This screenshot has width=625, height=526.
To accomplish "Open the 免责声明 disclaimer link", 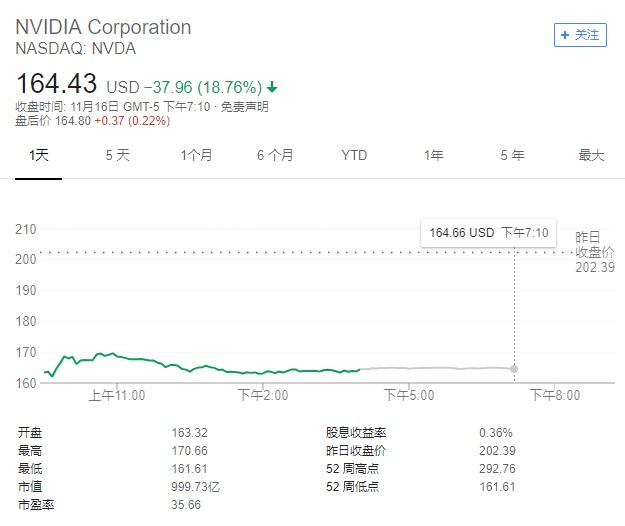I will 244,107.
